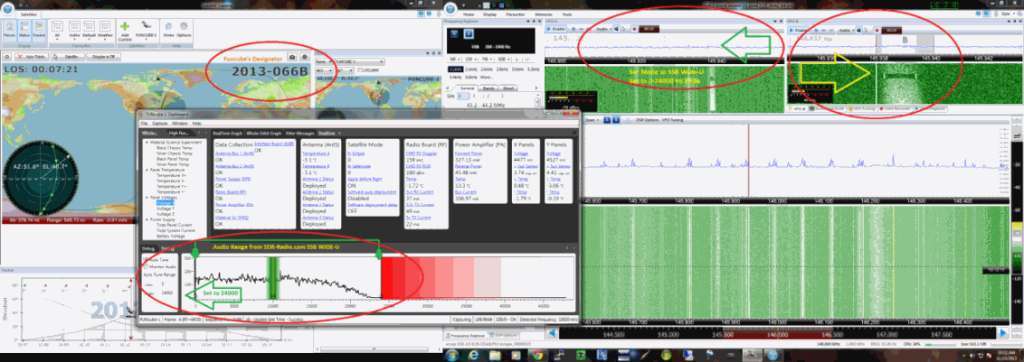
Task: Open the Home help icon in ribbon
Action: [169, 29]
